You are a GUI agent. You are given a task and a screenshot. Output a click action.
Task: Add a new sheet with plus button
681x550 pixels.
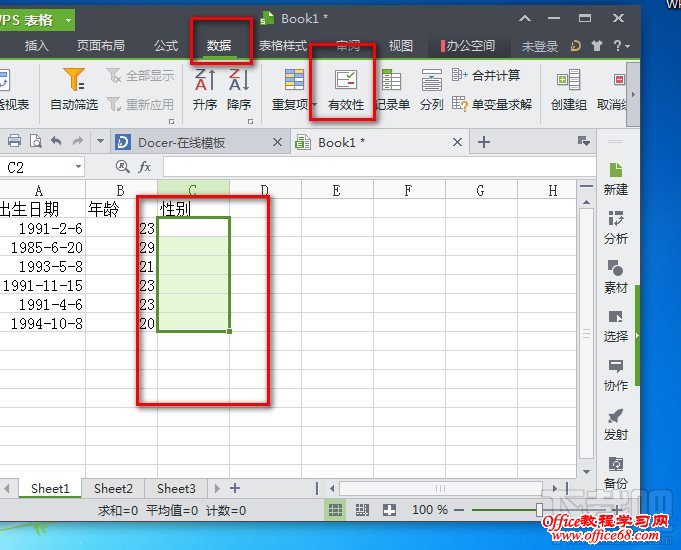235,488
